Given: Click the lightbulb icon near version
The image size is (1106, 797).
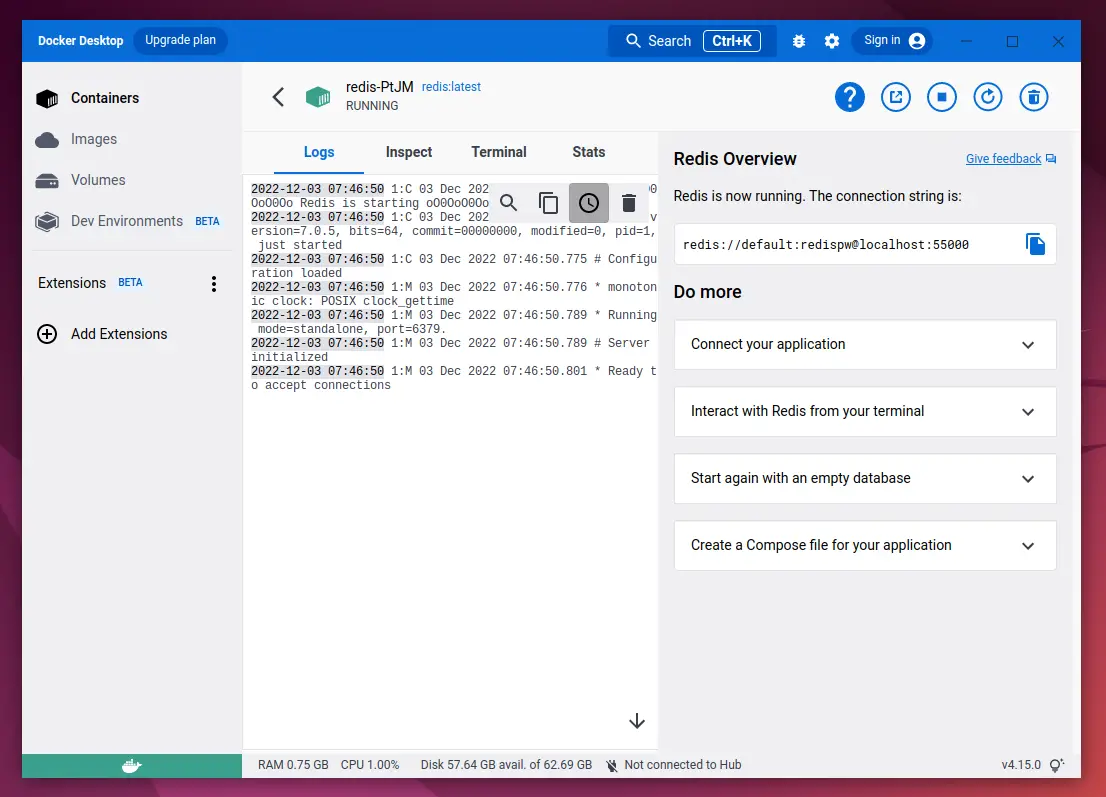Looking at the screenshot, I should (1057, 765).
